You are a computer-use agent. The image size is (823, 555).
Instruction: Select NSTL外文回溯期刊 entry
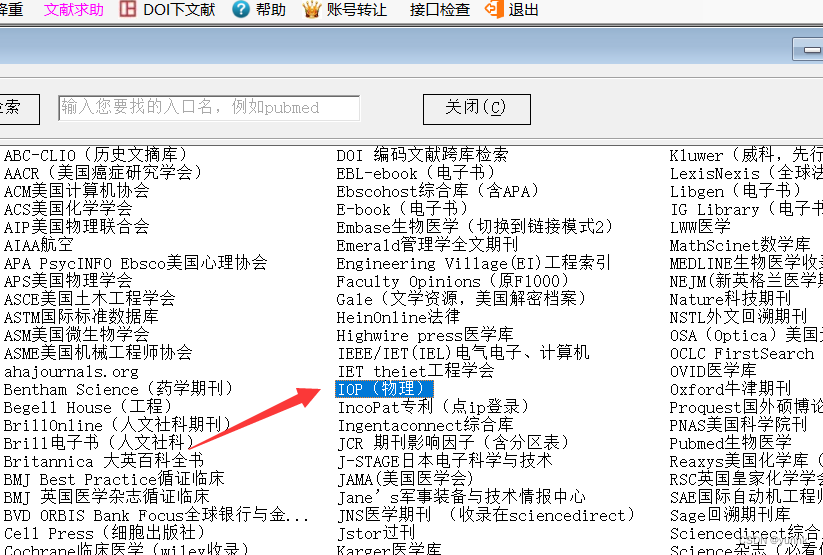738,317
